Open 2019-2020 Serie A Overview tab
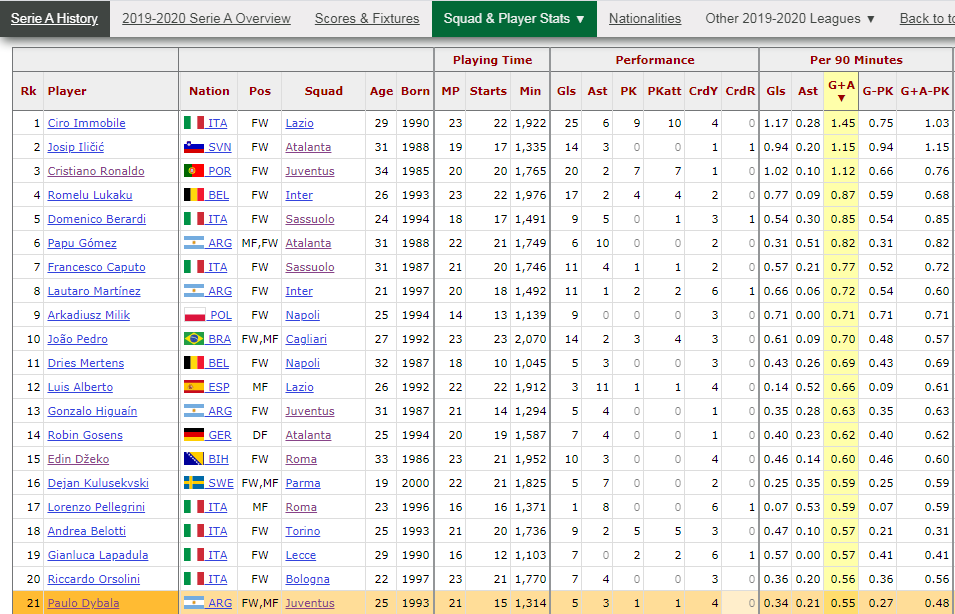The width and height of the screenshot is (955, 614). pyautogui.click(x=206, y=18)
